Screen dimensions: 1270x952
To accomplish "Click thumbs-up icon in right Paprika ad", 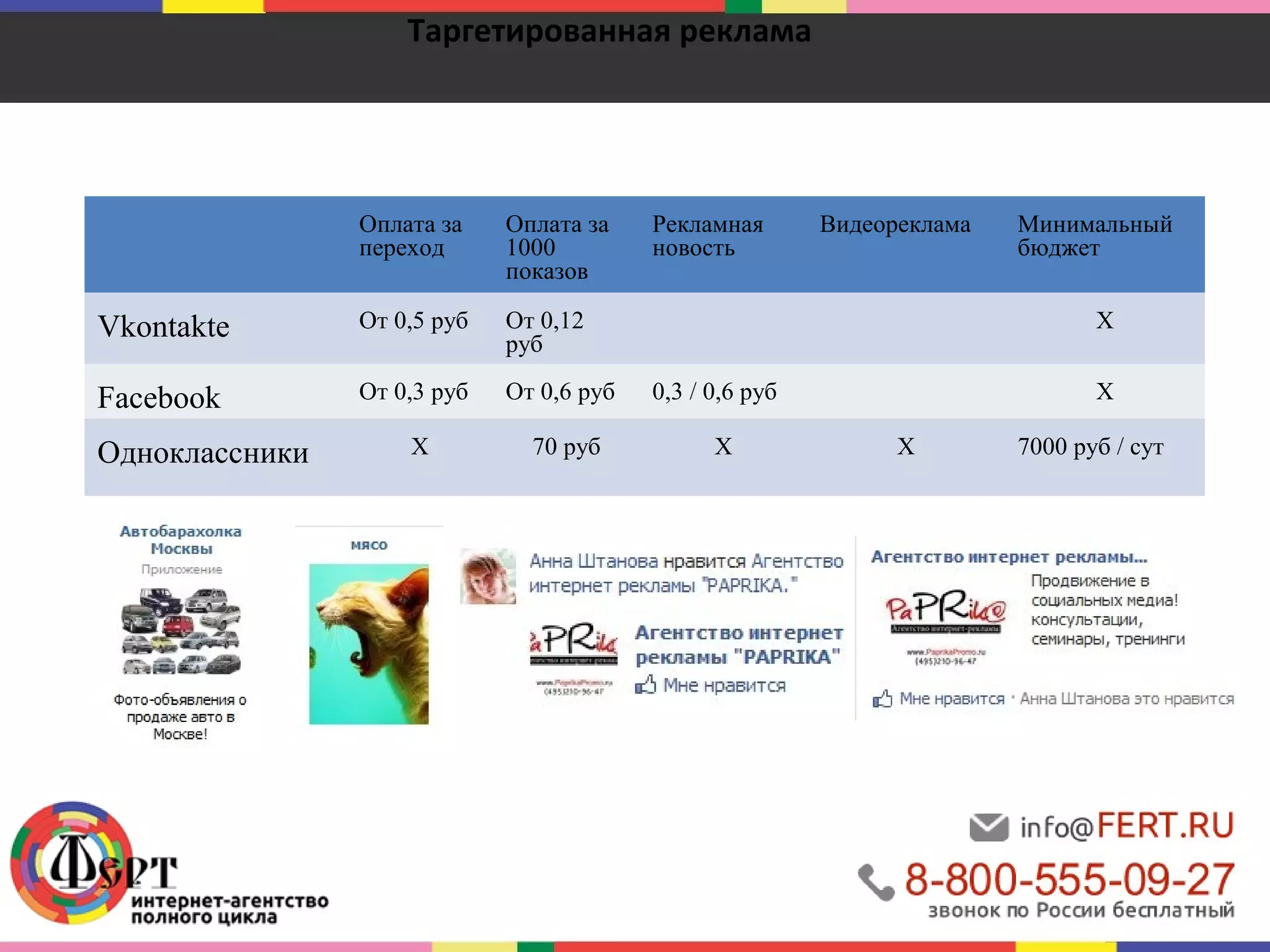I will (x=882, y=699).
